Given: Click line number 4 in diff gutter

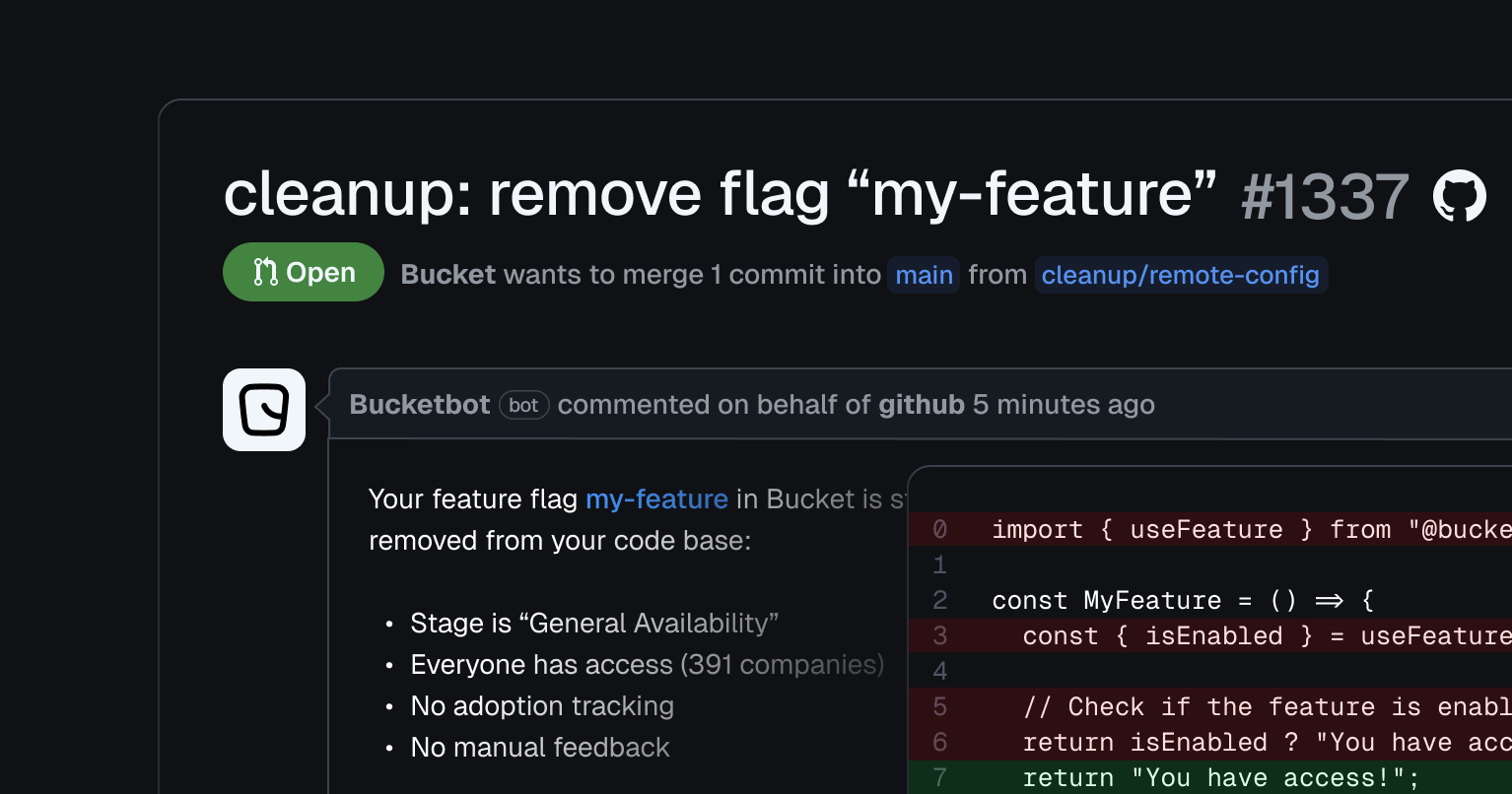Looking at the screenshot, I should click(939, 672).
